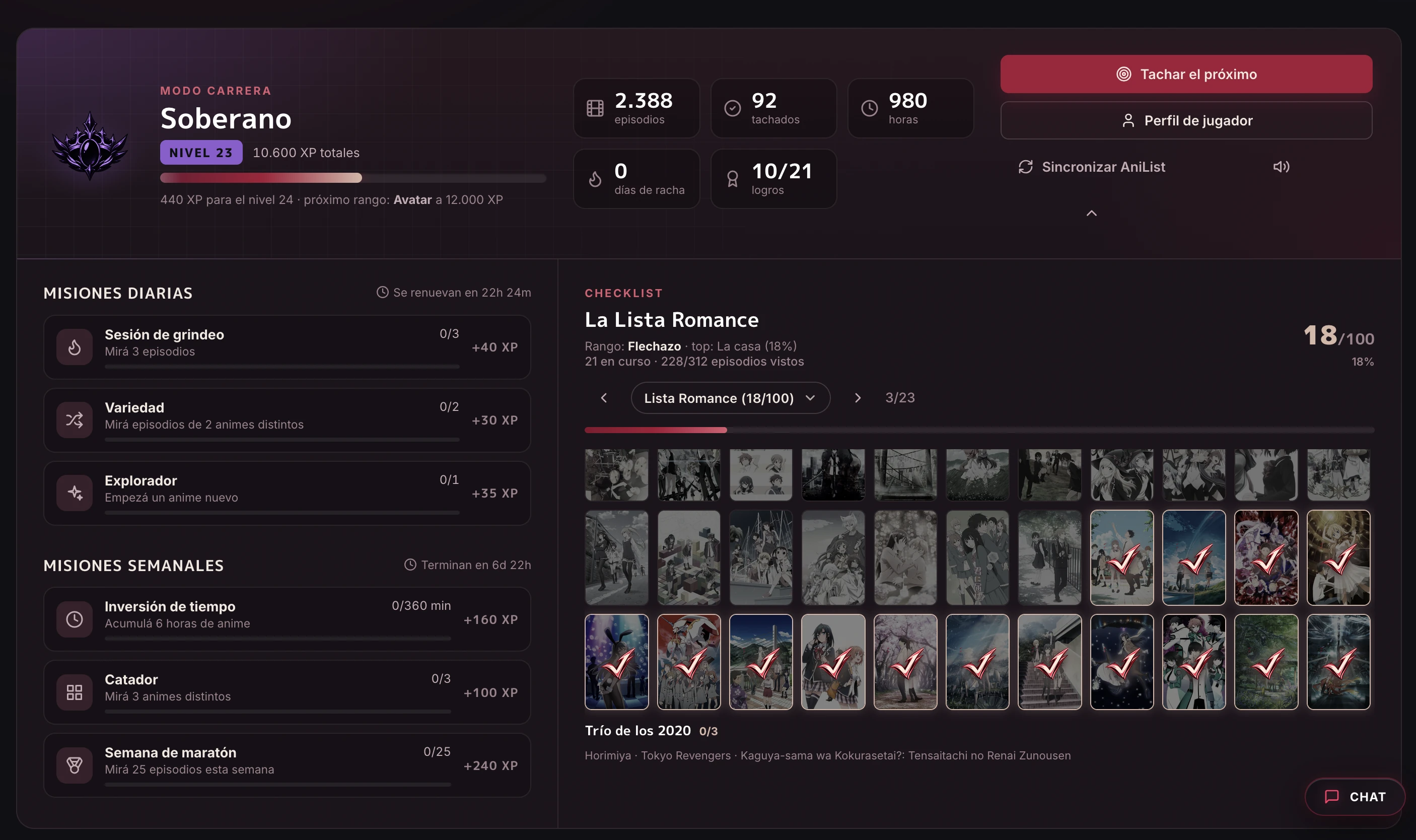1416x840 pixels.
Task: Click the Soberano rank emblem icon
Action: pos(90,146)
